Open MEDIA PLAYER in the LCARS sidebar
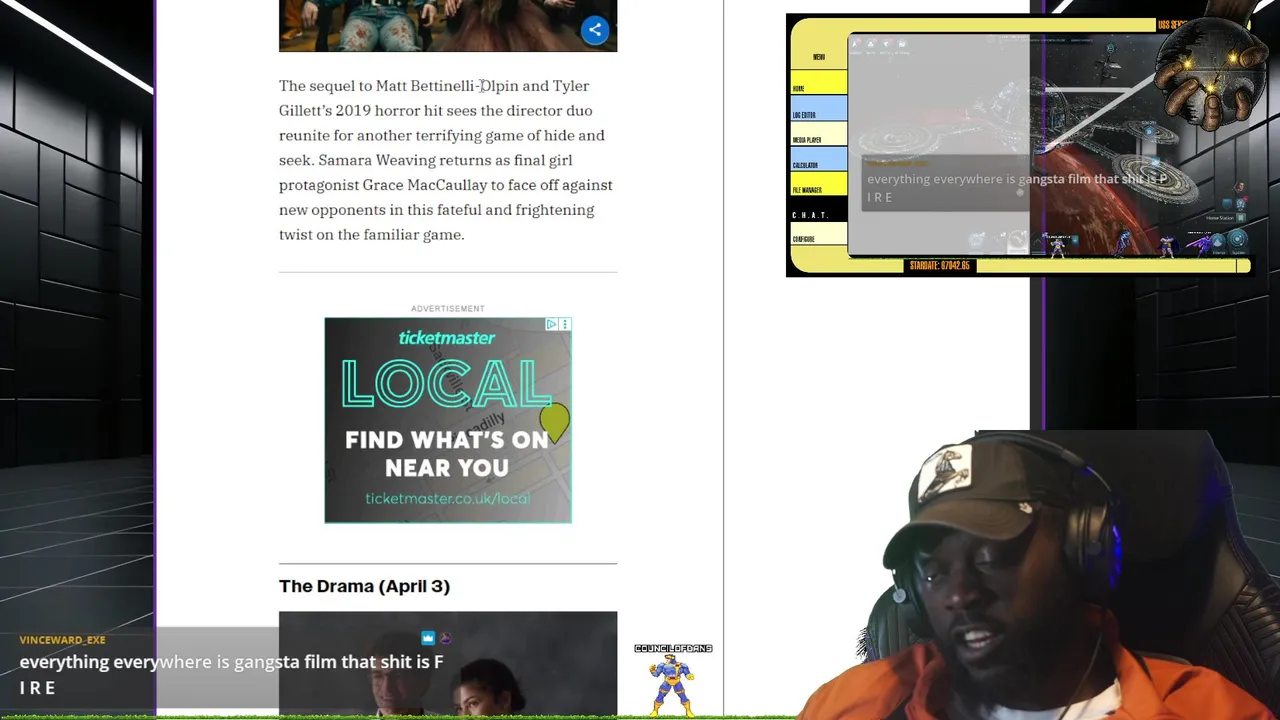The image size is (1280, 720). 819,134
